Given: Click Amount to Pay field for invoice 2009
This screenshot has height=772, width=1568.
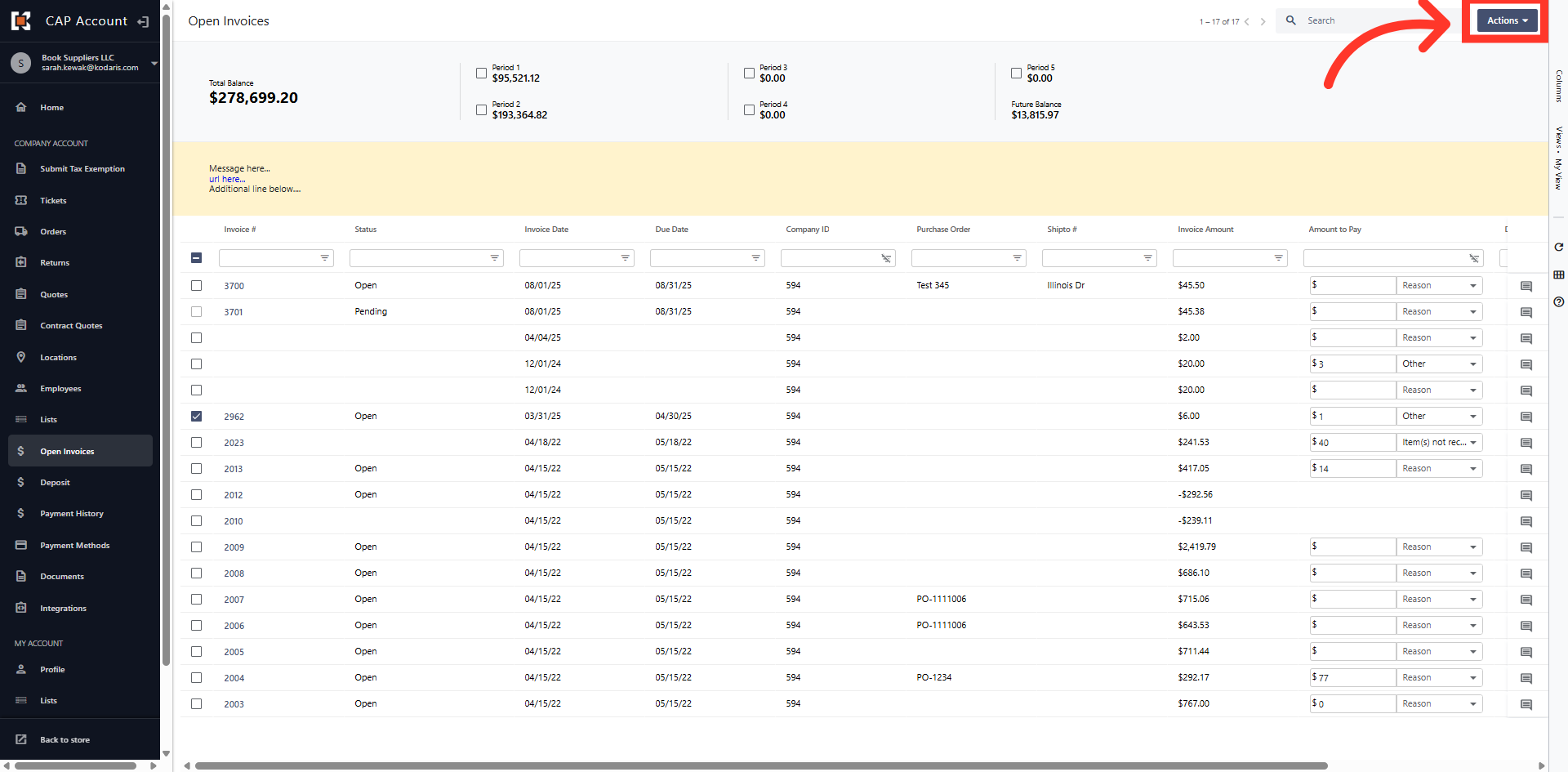Looking at the screenshot, I should [1352, 547].
